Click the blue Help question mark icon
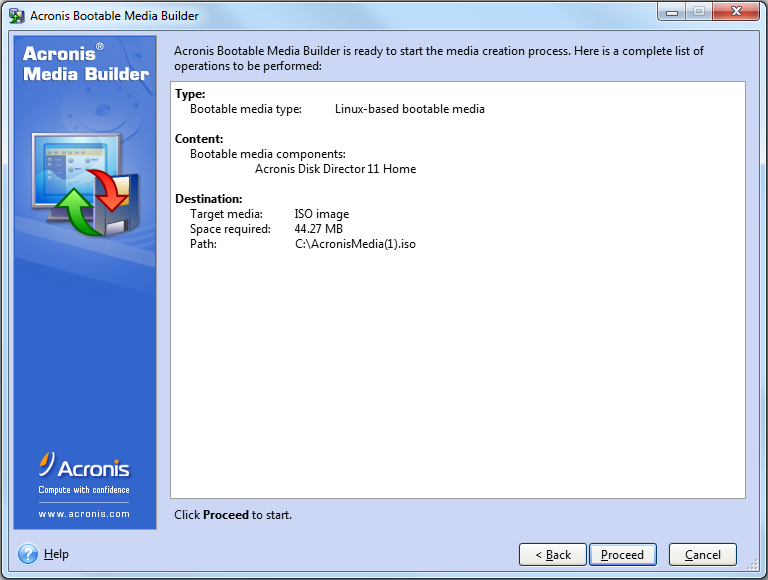The image size is (768, 580). coord(28,554)
